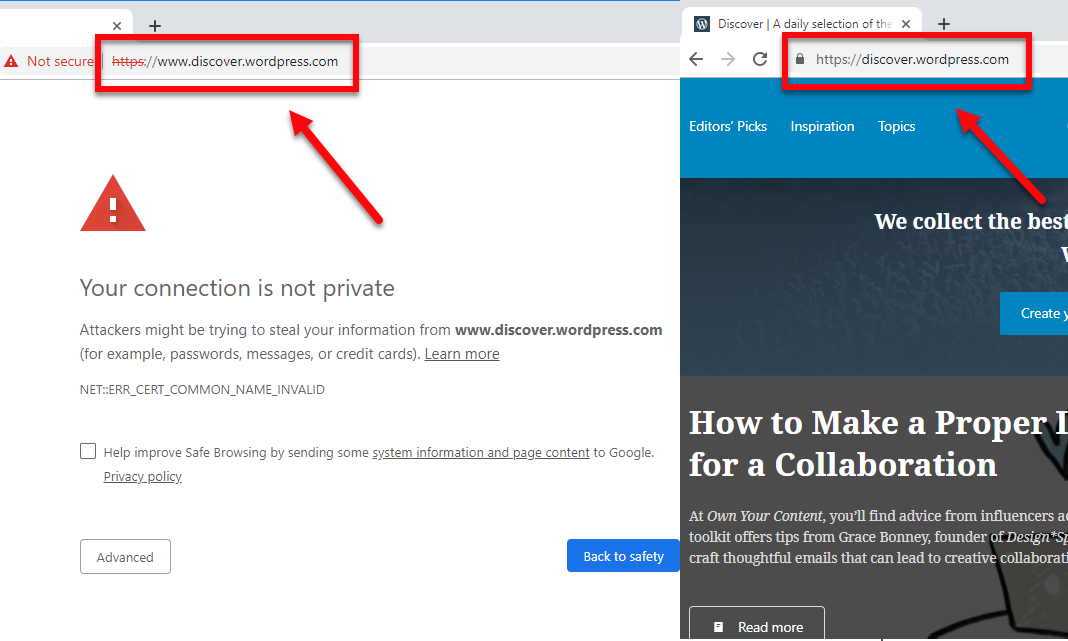Close the left browser tab

pos(117,26)
